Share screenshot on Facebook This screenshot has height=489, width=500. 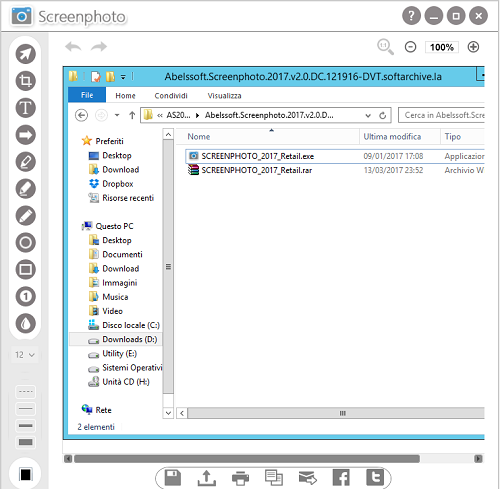click(341, 478)
